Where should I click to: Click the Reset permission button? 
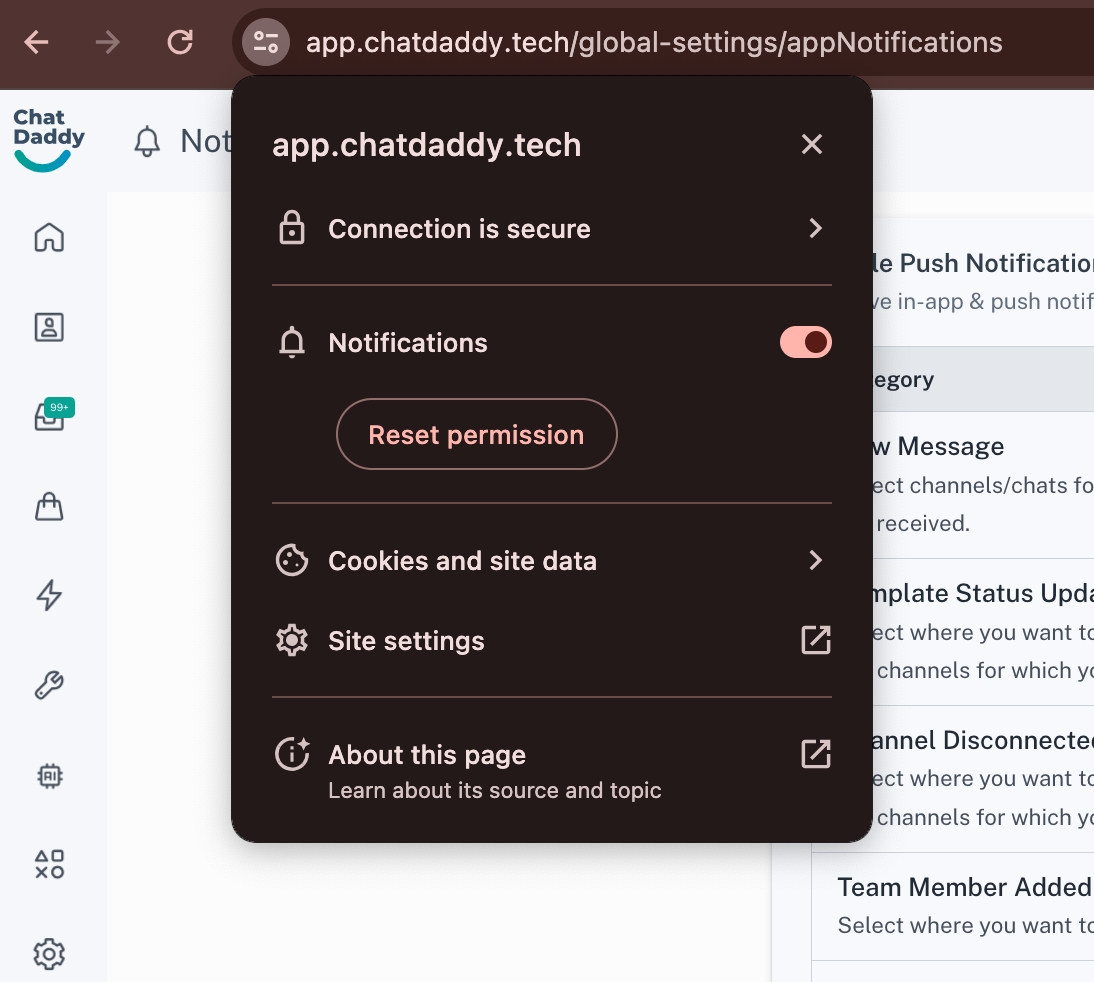point(476,435)
